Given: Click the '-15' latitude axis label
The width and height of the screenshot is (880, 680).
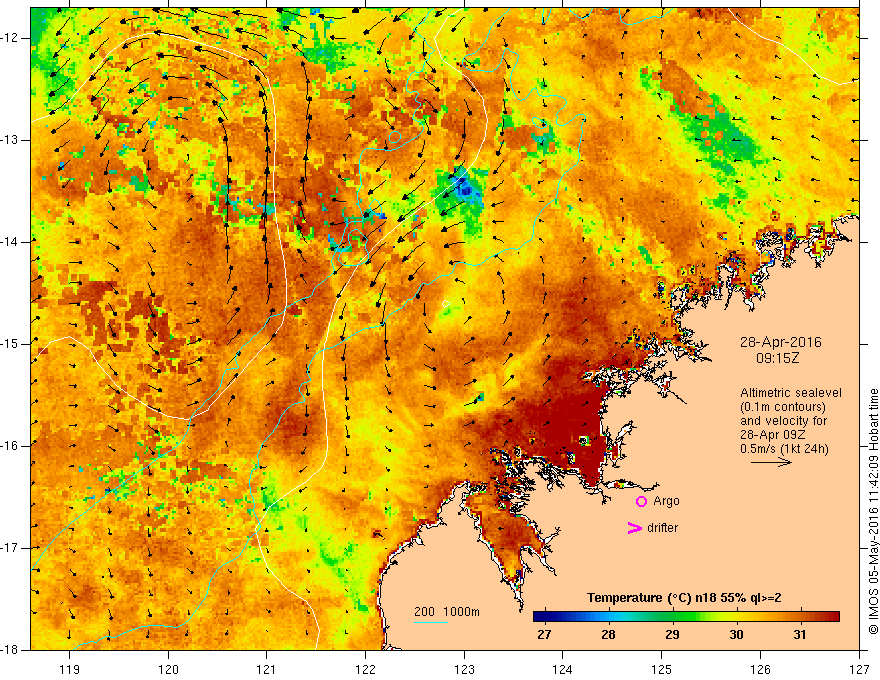Looking at the screenshot, I should (x=10, y=344).
